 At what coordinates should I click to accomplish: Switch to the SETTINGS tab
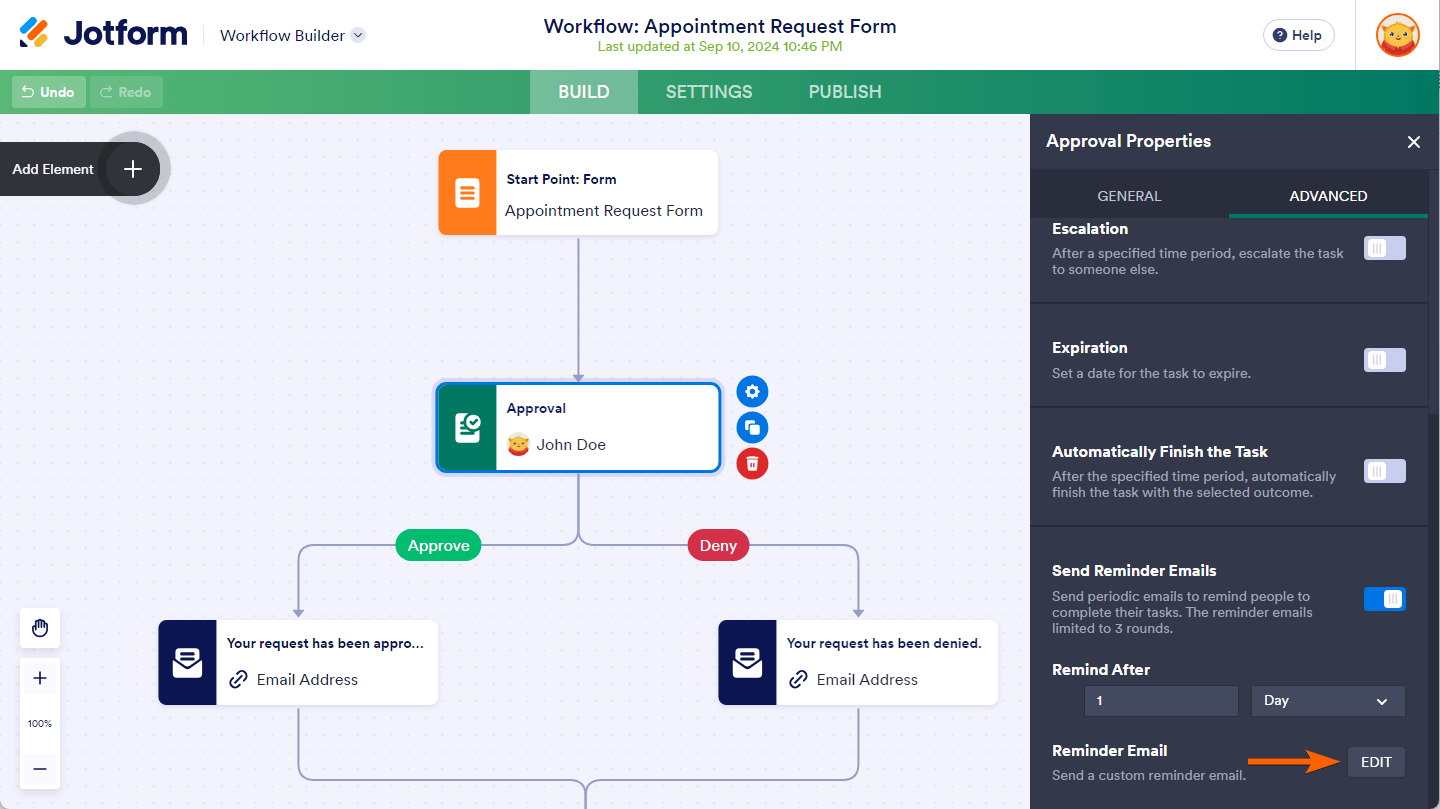(x=709, y=92)
